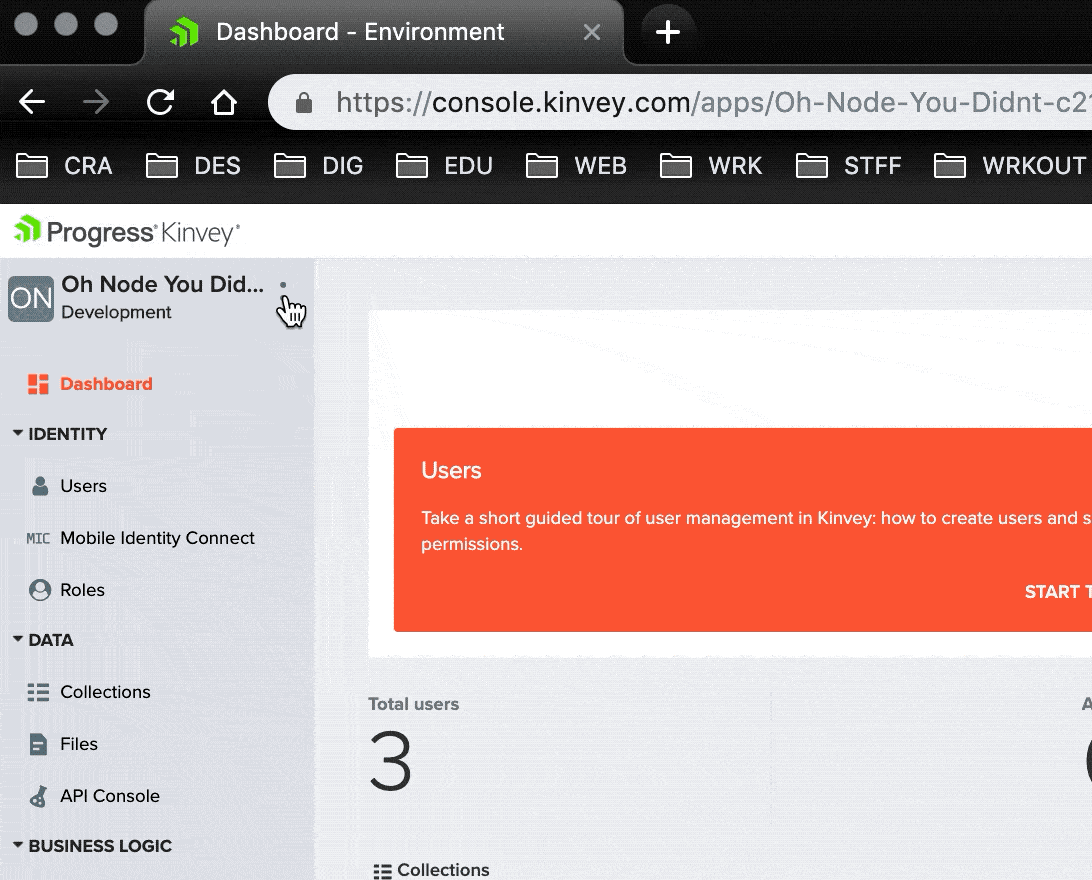Click the Files document icon in sidebar
The image size is (1092, 880).
point(38,744)
